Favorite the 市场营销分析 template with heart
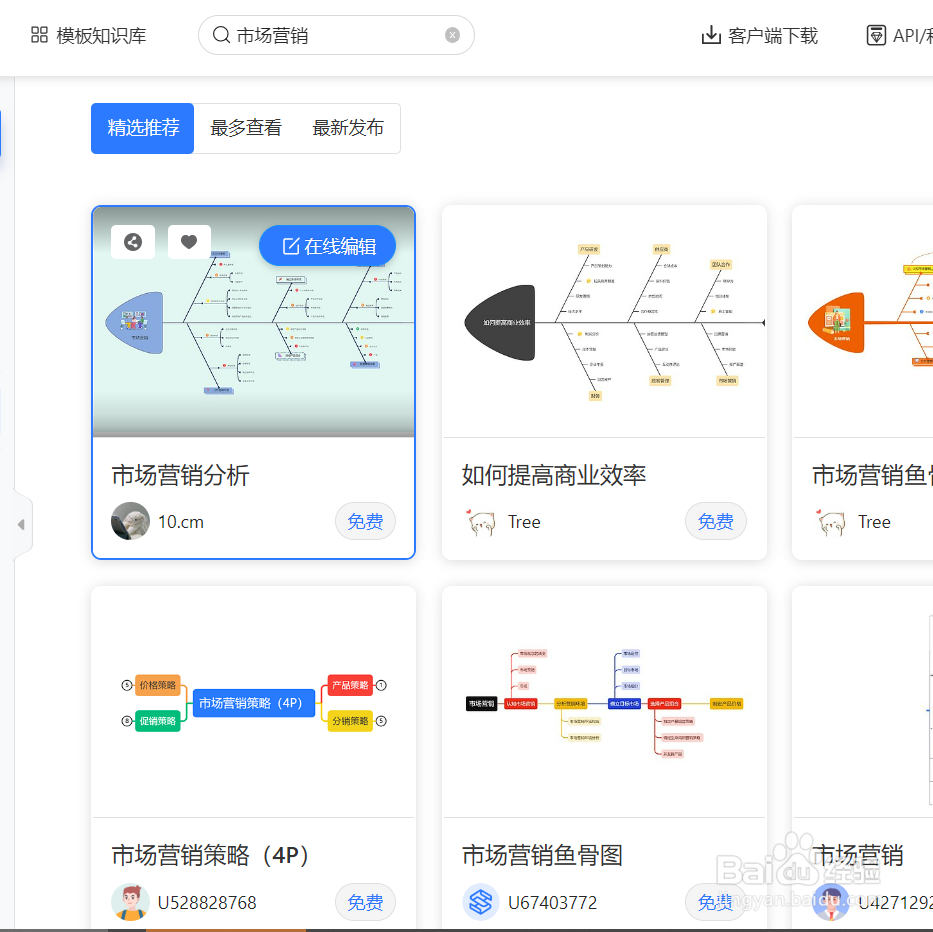The image size is (933, 932). pyautogui.click(x=189, y=242)
